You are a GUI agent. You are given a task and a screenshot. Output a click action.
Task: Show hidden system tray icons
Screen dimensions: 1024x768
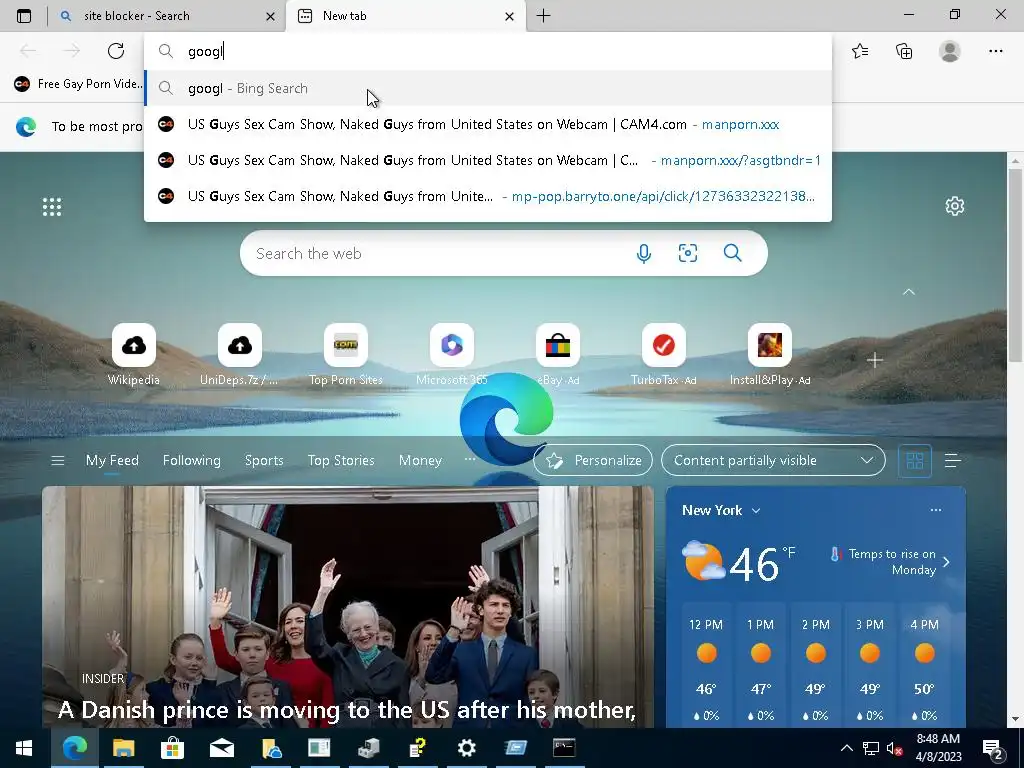pos(846,748)
